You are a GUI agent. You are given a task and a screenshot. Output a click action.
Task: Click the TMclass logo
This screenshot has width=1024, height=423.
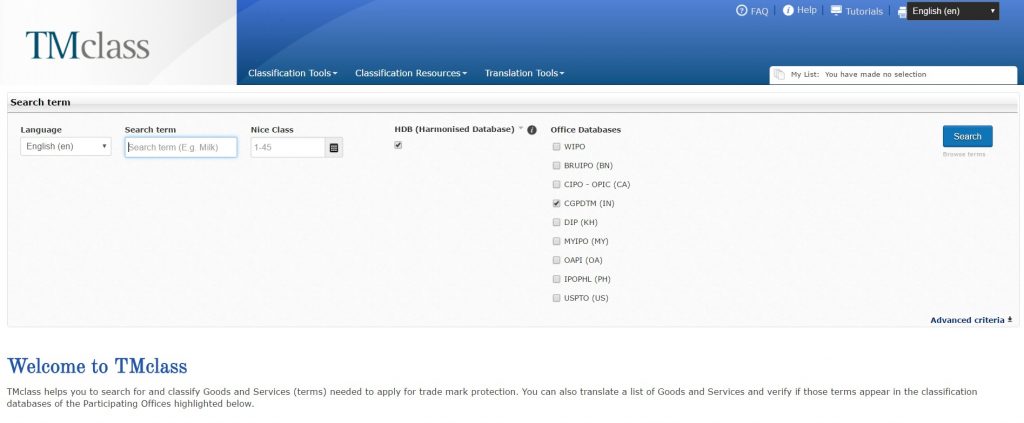coord(88,45)
